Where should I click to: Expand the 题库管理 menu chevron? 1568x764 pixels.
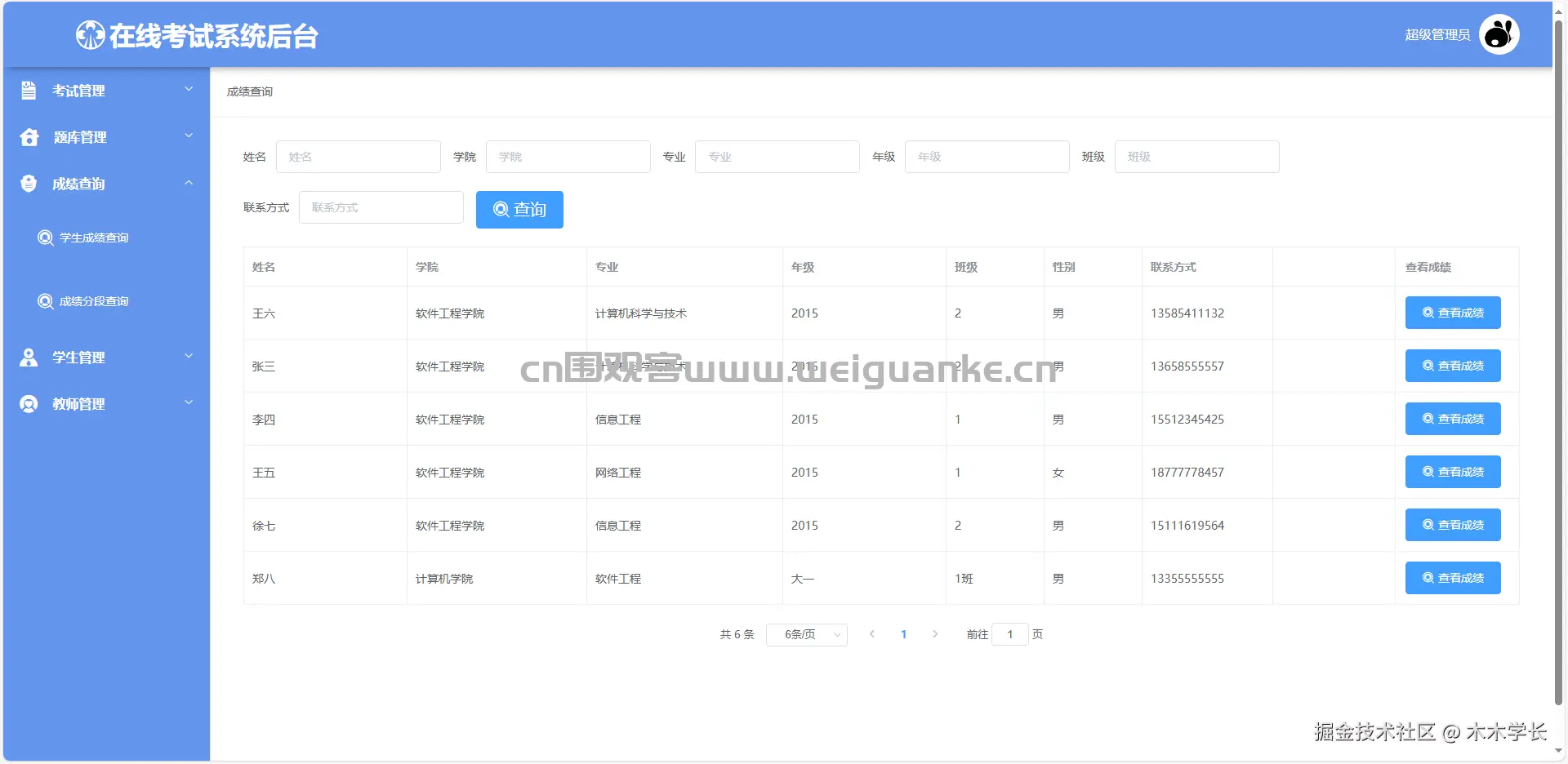pyautogui.click(x=189, y=135)
